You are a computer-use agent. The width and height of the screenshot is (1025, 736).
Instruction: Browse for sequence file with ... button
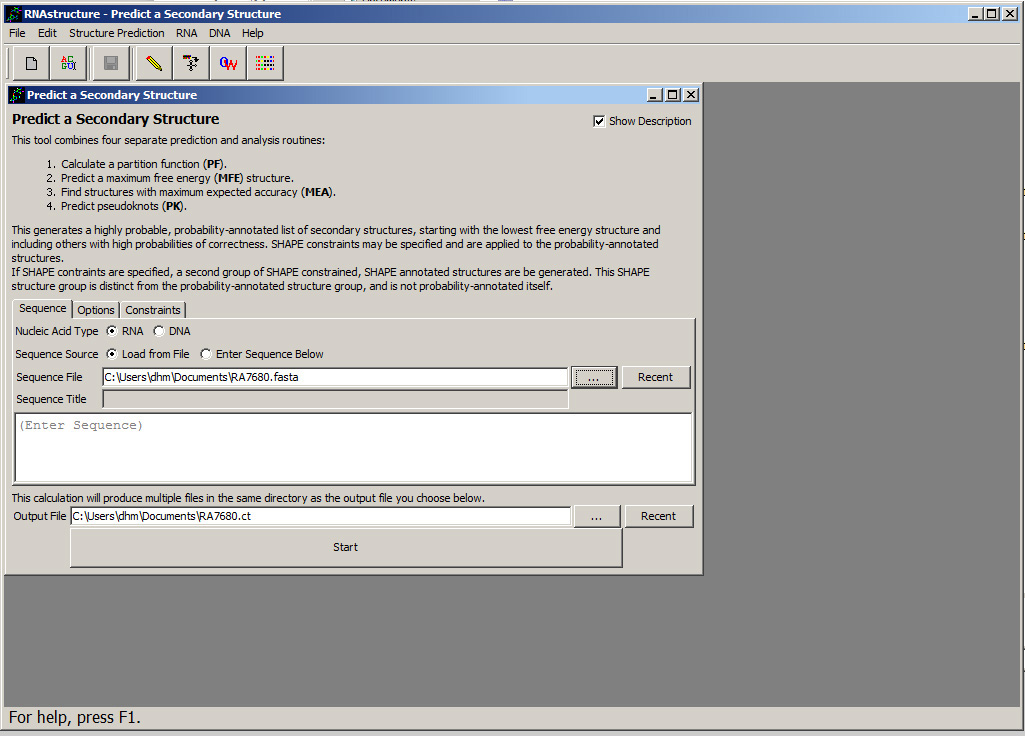pos(594,377)
